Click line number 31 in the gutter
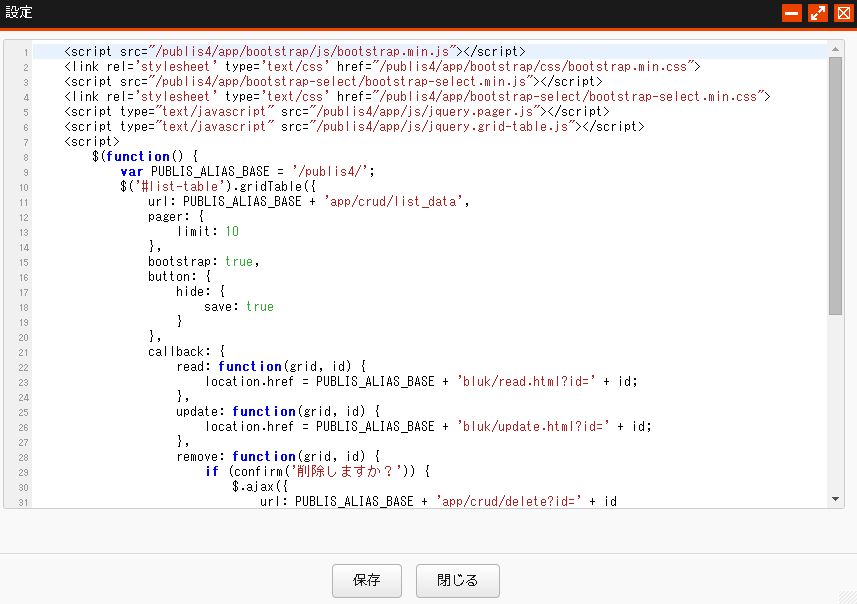857x604 pixels. 24,502
